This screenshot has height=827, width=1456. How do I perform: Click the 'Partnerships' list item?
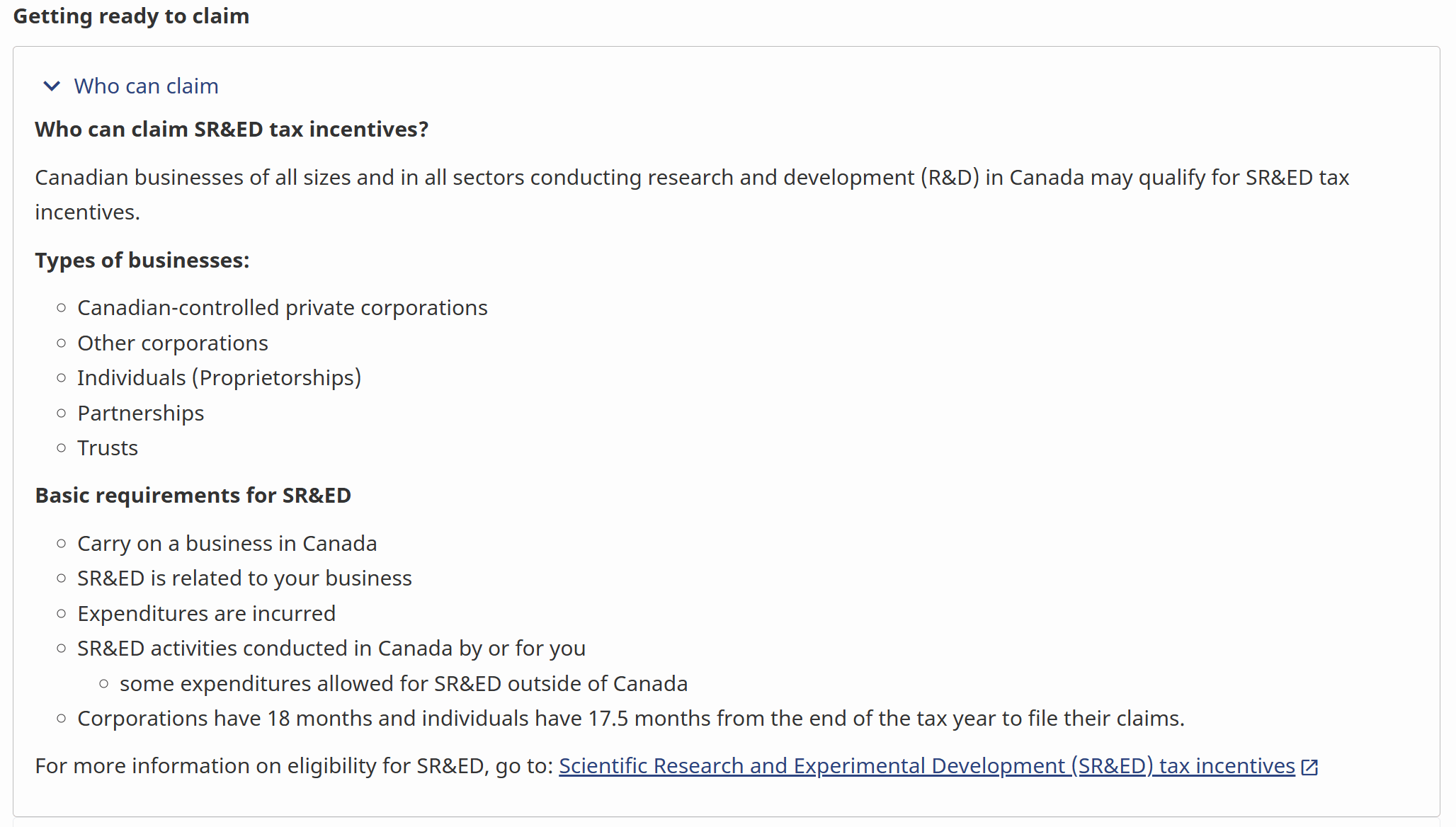[141, 413]
